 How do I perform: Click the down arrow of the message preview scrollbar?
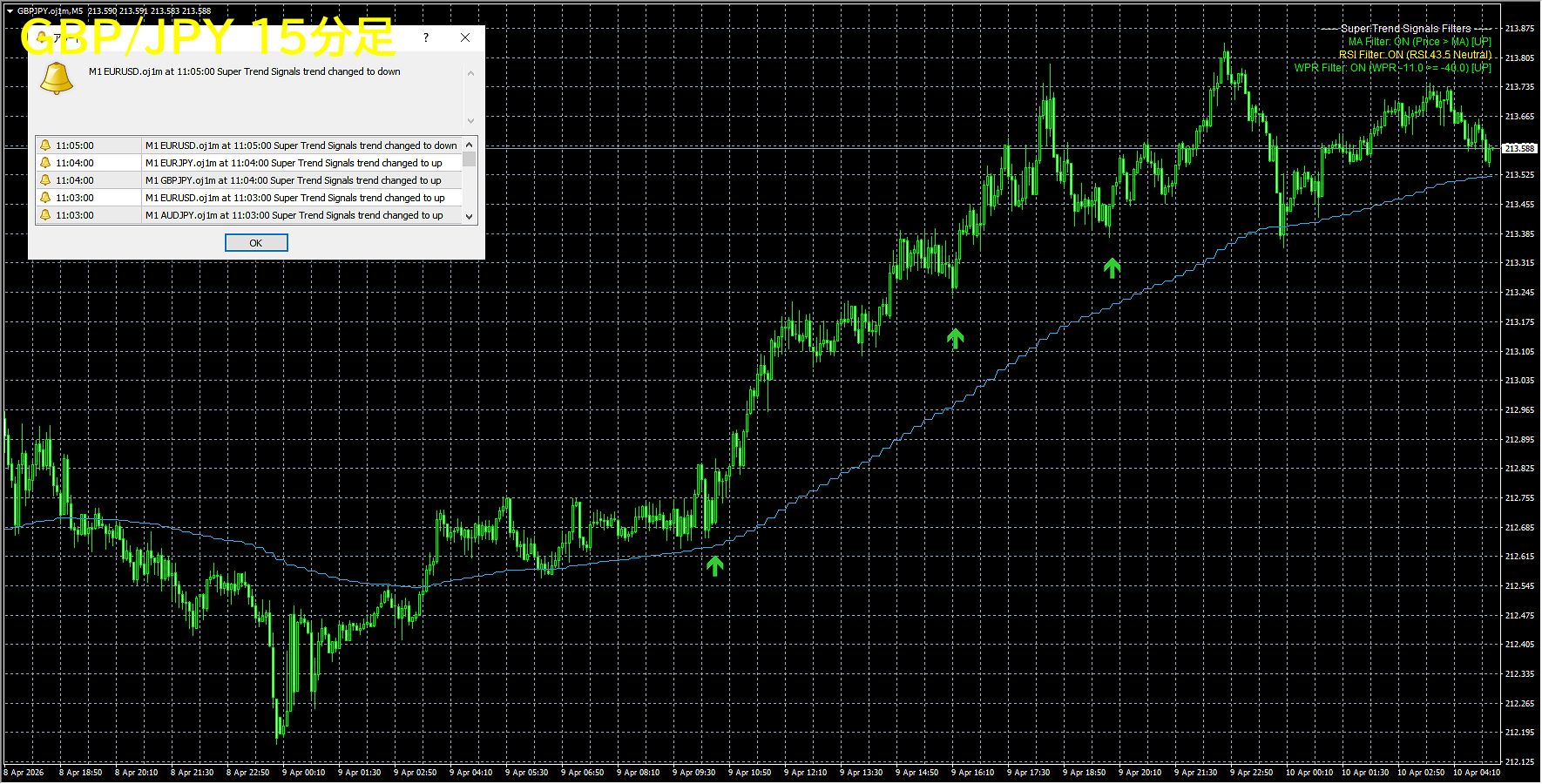click(x=470, y=121)
